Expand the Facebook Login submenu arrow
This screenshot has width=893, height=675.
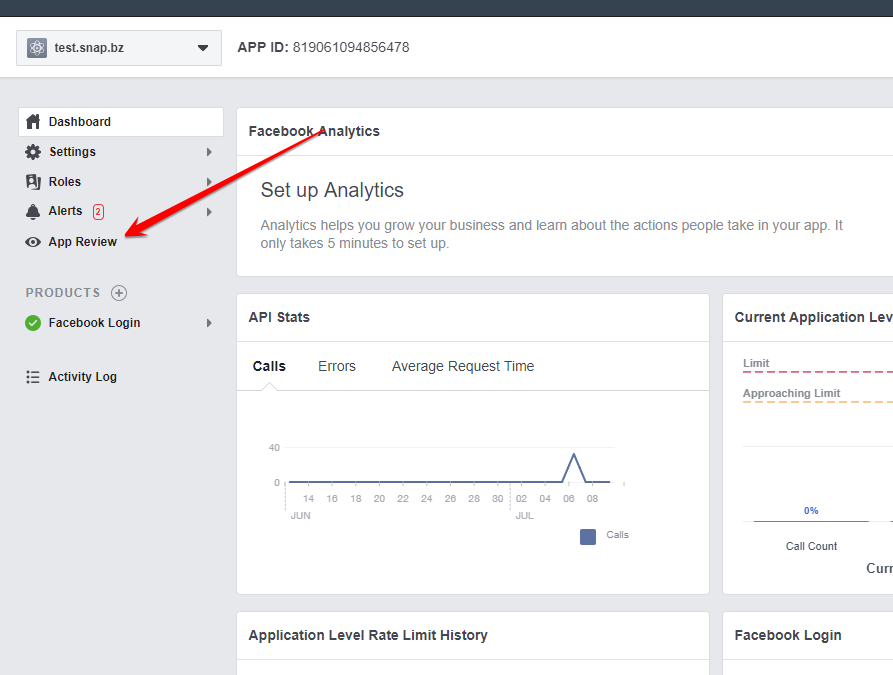tap(209, 323)
